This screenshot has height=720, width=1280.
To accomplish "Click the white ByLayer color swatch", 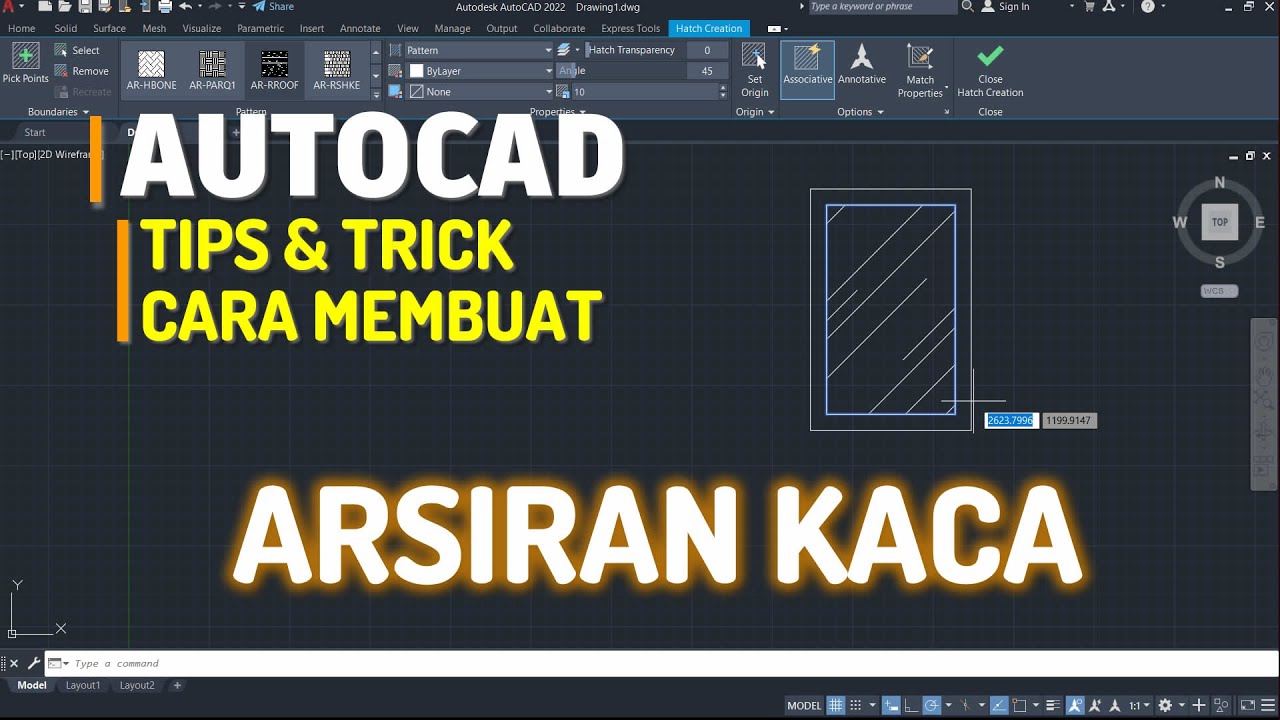I will pos(417,71).
